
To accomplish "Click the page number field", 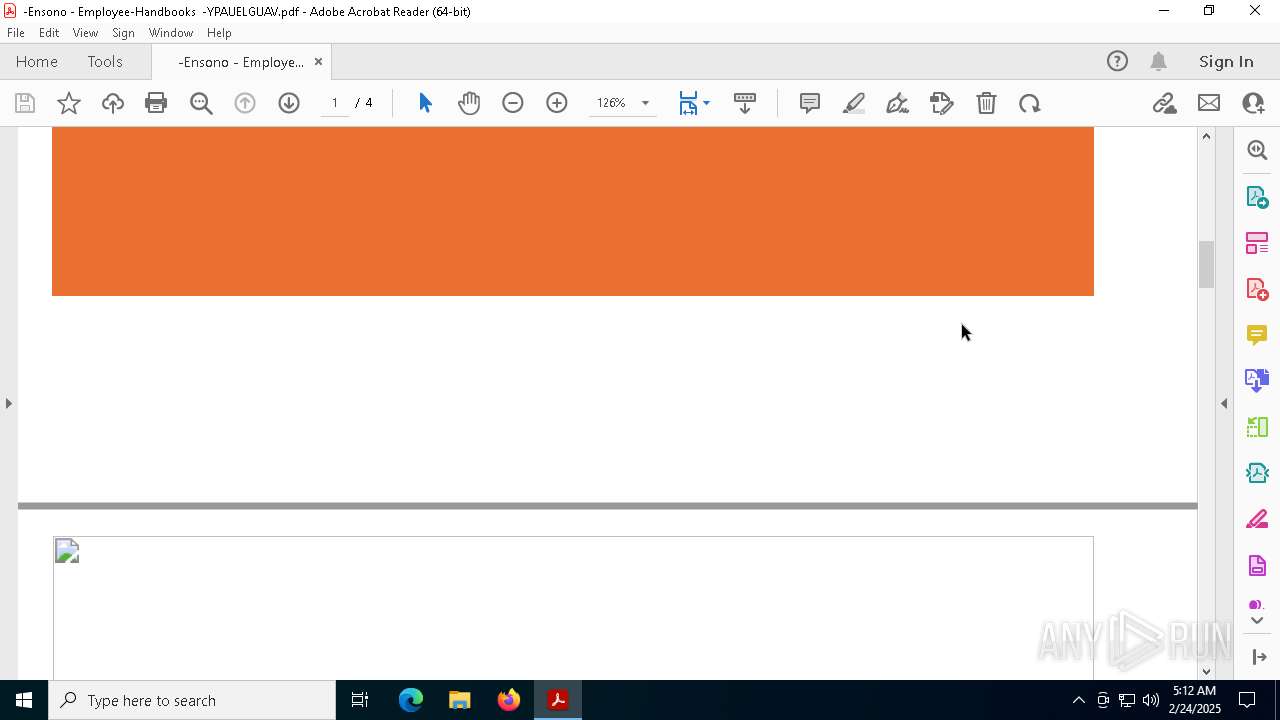I will (335, 103).
